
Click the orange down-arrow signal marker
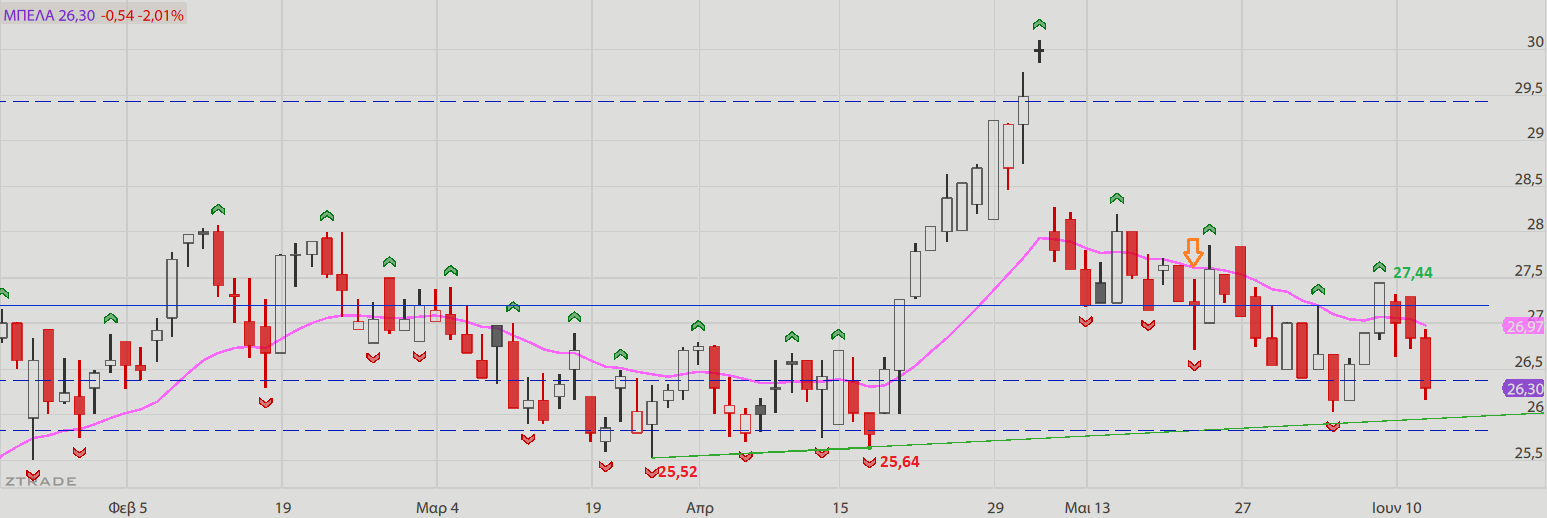point(1192,251)
